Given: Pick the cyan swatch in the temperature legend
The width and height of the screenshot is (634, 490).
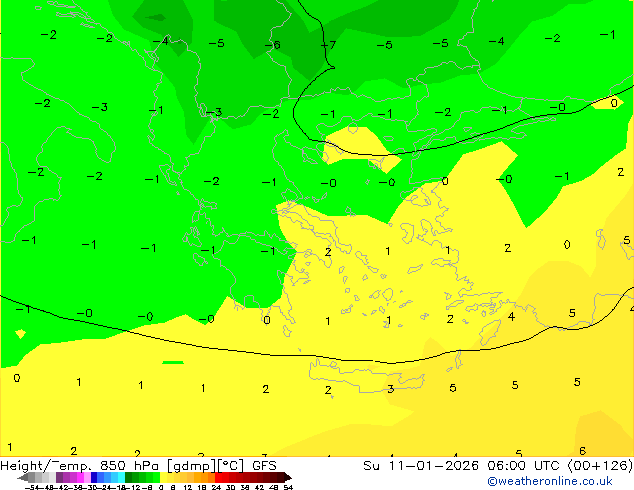Looking at the screenshot, I should tap(121, 477).
